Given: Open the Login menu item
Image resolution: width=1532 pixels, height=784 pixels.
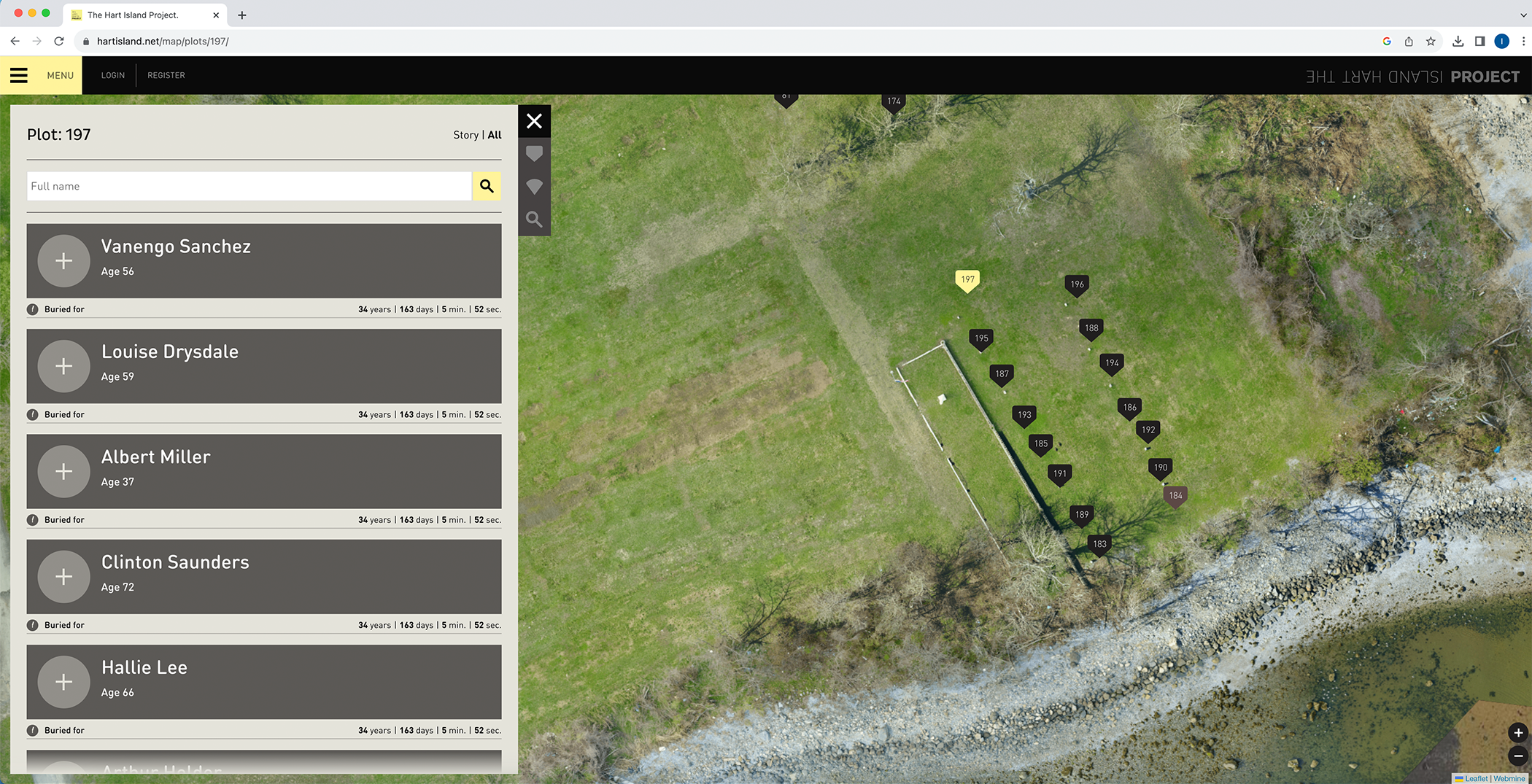Looking at the screenshot, I should [x=112, y=75].
